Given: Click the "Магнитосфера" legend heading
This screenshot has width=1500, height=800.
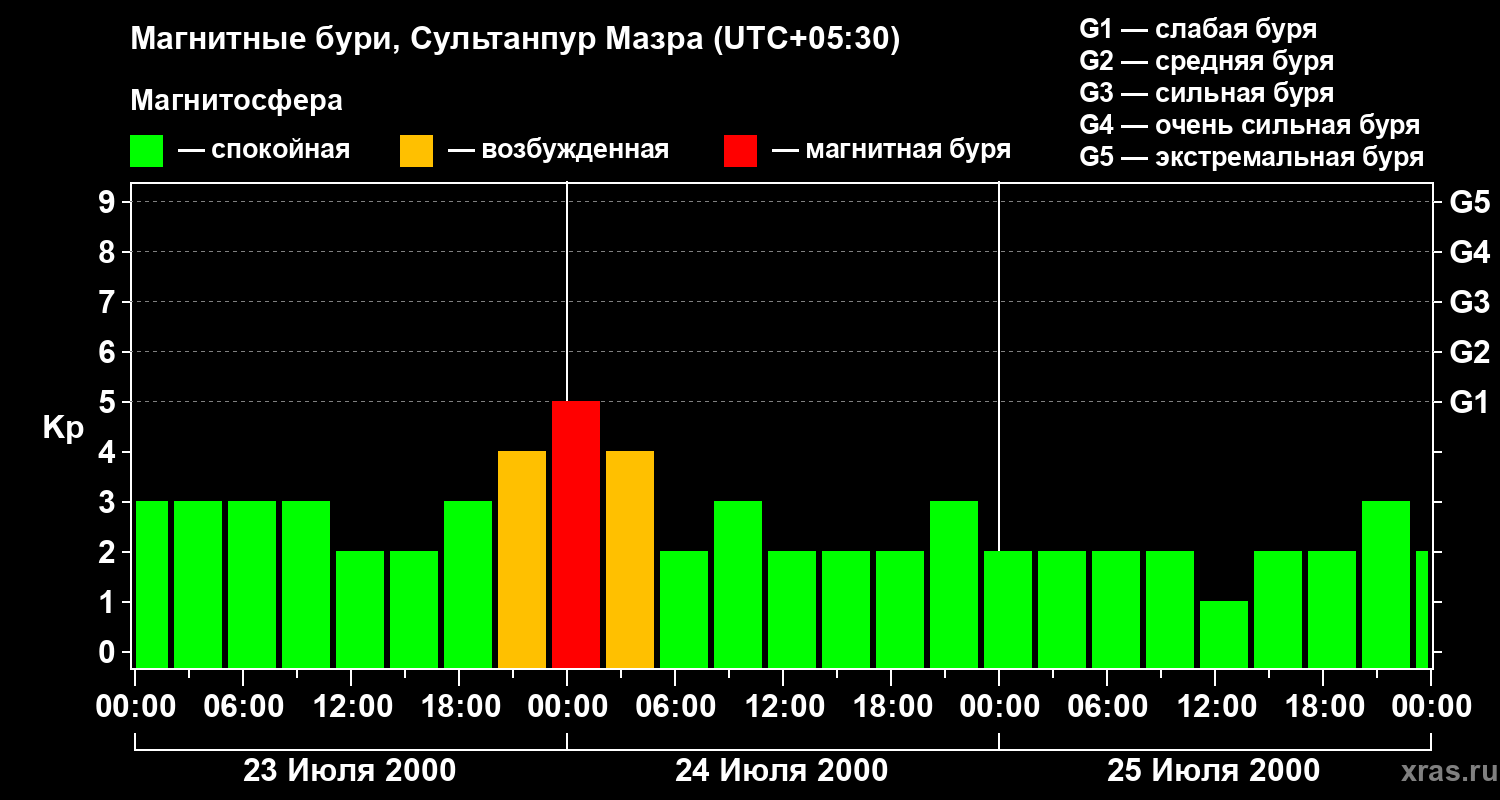Looking at the screenshot, I should 237,101.
